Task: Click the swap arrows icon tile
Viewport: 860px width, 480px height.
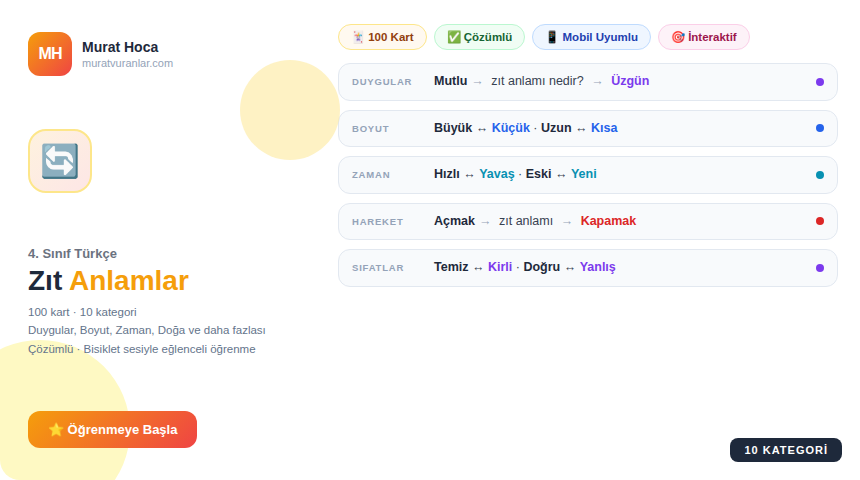Action: tap(60, 161)
